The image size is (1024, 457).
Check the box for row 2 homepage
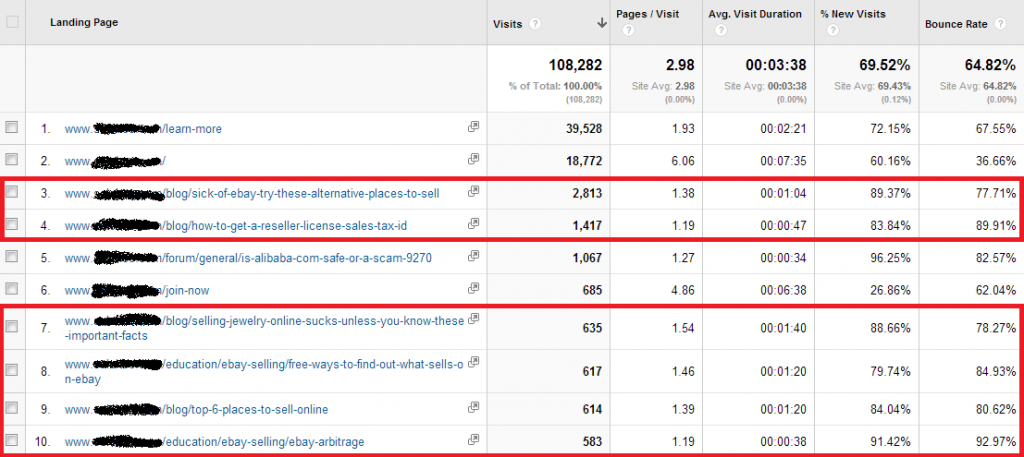12,159
